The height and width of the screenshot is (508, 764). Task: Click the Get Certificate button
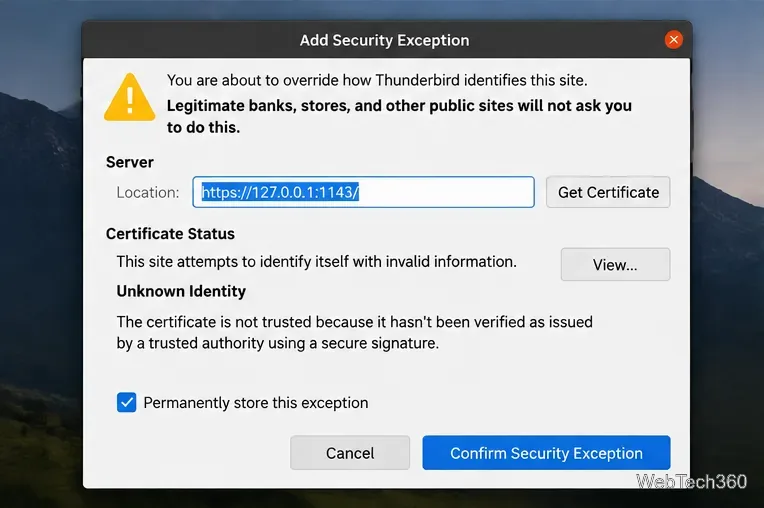[608, 192]
